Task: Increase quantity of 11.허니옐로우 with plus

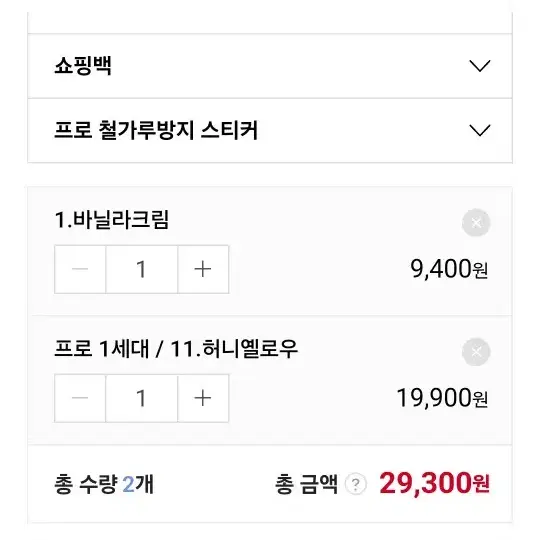Action: click(203, 398)
